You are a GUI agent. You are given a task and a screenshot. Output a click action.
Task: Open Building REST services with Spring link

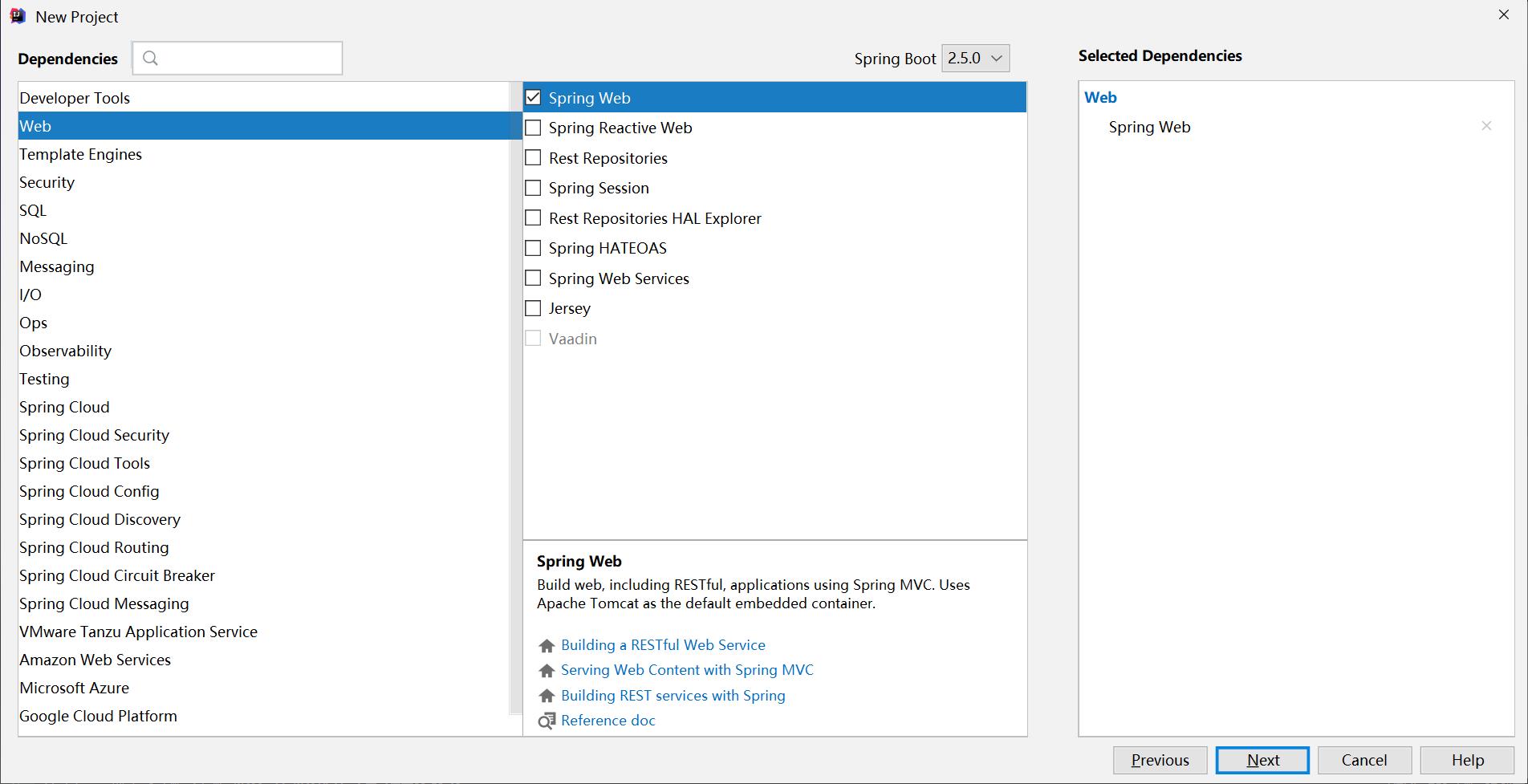tap(673, 696)
